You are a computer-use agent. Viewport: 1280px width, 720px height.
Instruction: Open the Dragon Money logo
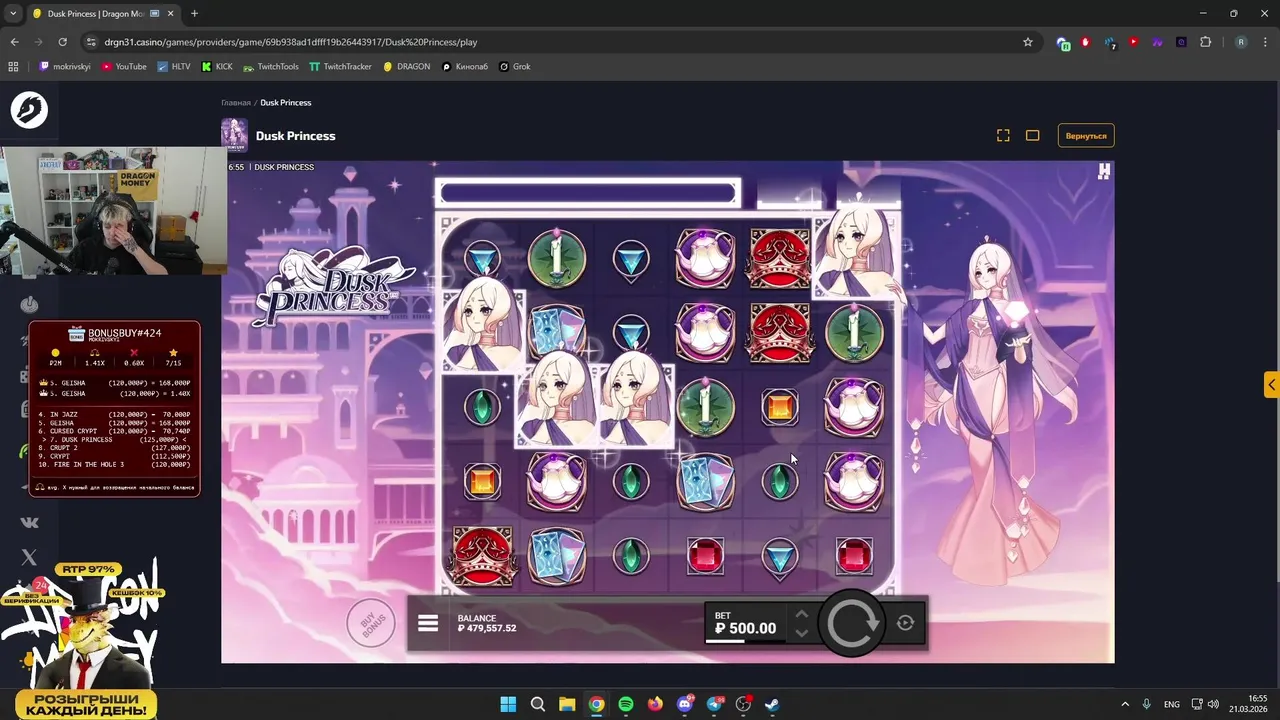pyautogui.click(x=29, y=110)
